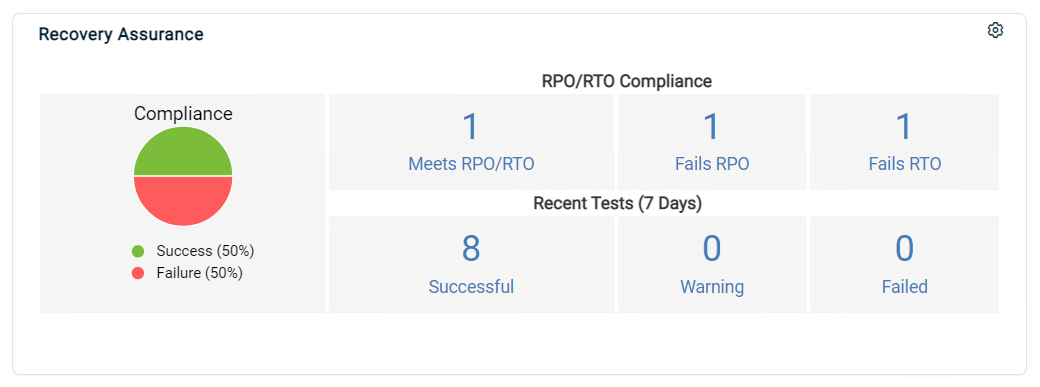Click the count 1 above Fails RTO
Image resolution: width=1040 pixels, height=387 pixels.
(x=904, y=126)
